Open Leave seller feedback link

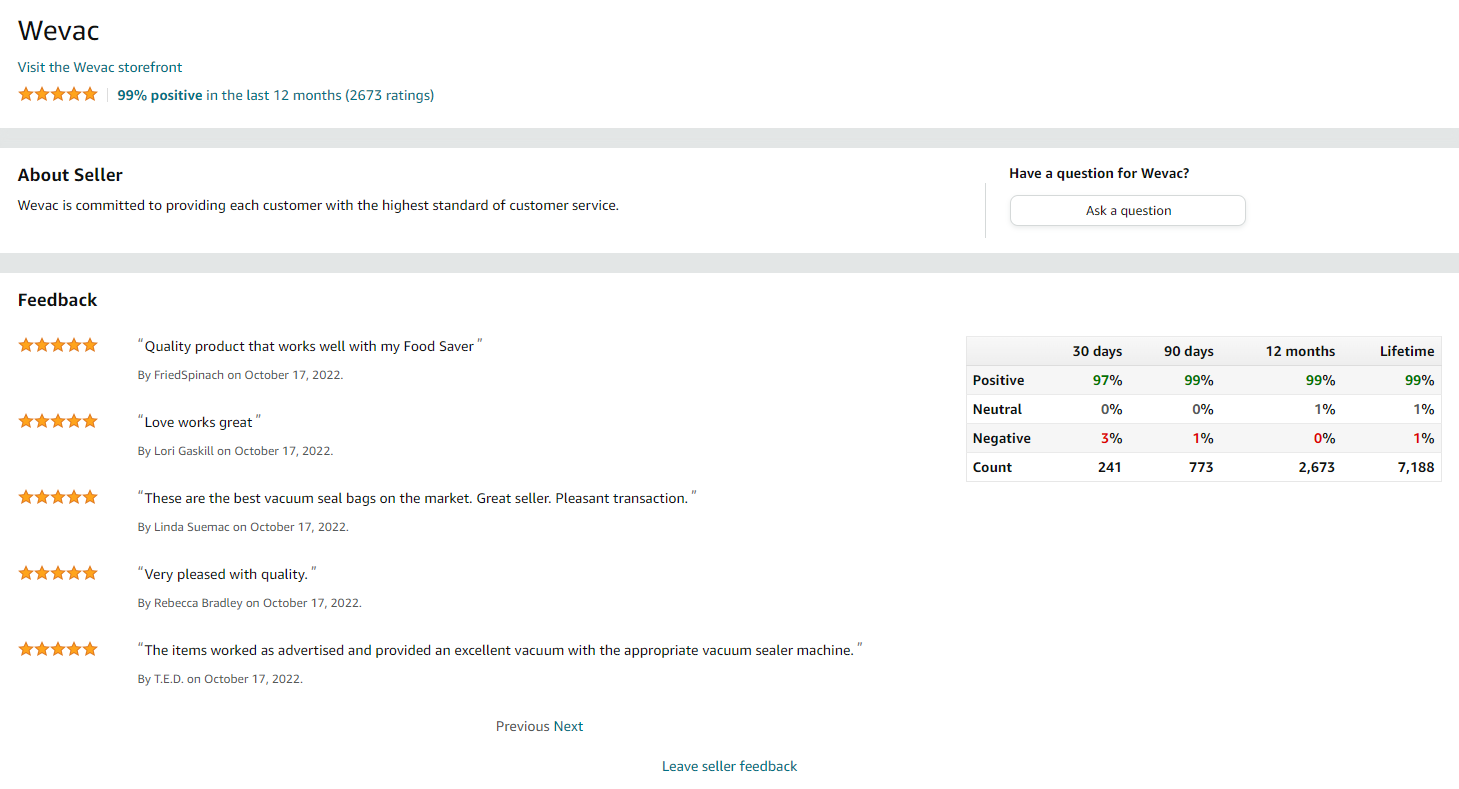tap(729, 767)
